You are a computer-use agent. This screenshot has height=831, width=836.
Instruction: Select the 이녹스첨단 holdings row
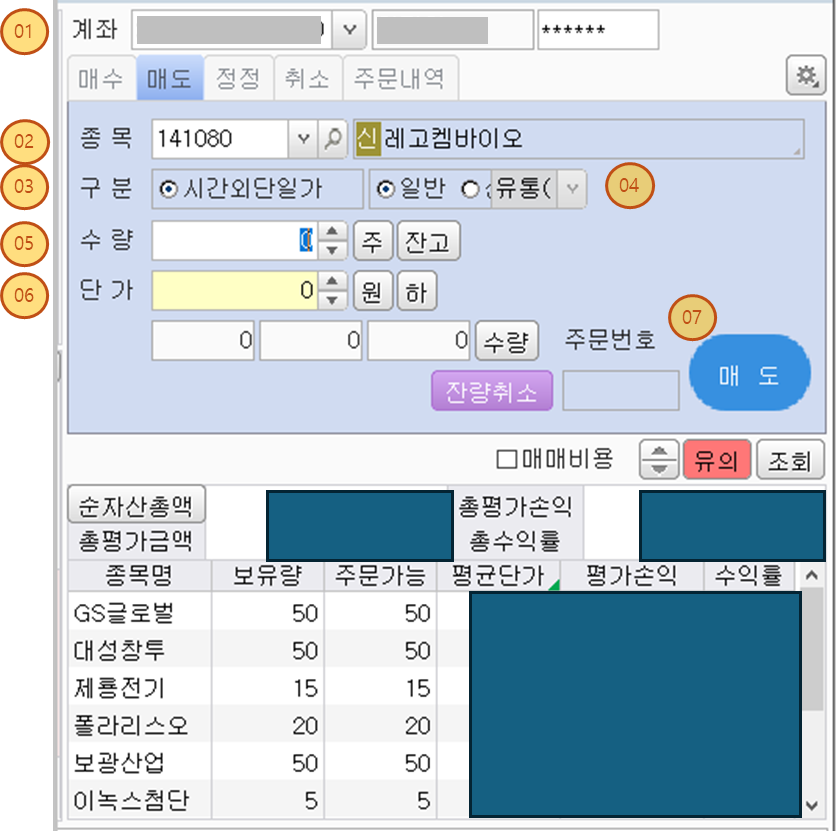(x=435, y=800)
